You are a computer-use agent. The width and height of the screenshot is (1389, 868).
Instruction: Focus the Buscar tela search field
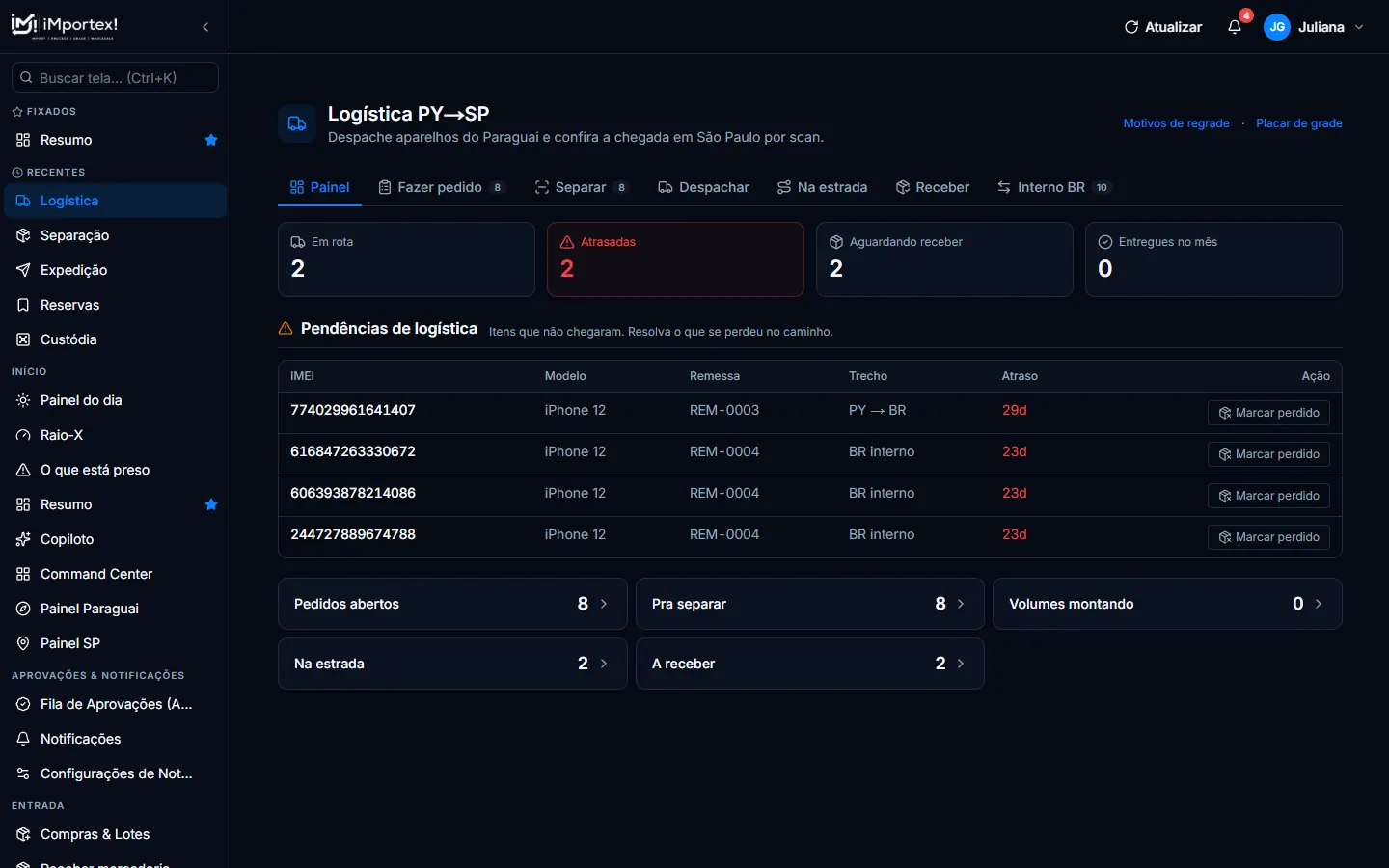tap(115, 77)
